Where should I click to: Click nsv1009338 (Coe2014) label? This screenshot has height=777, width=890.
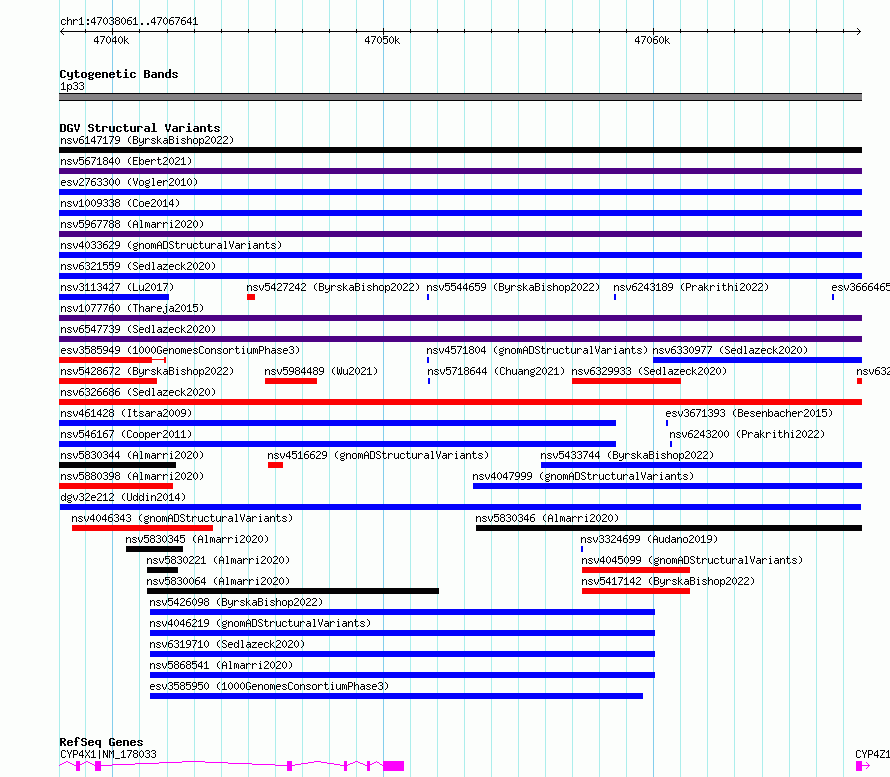click(120, 203)
